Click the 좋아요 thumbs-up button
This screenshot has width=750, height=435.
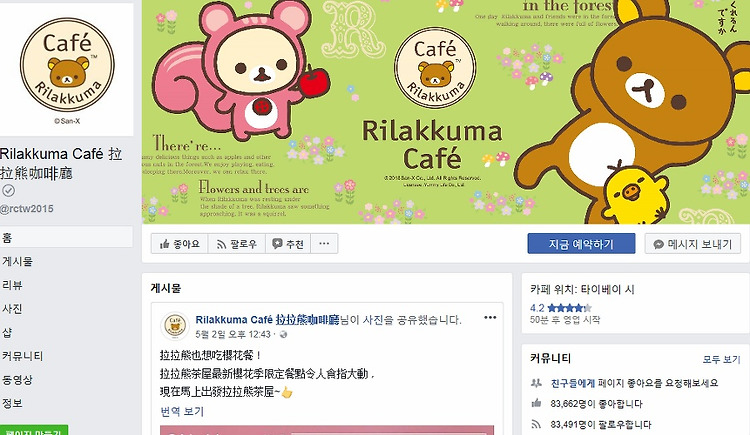[179, 244]
